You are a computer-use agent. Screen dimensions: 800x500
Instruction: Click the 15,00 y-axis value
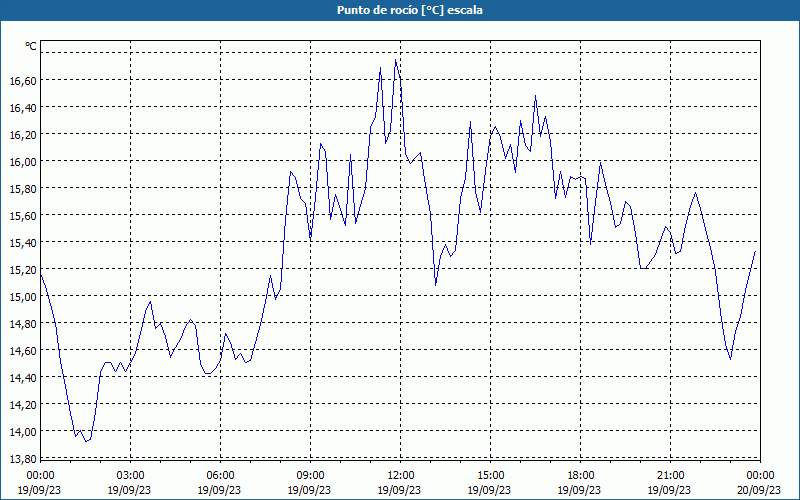pos(23,297)
